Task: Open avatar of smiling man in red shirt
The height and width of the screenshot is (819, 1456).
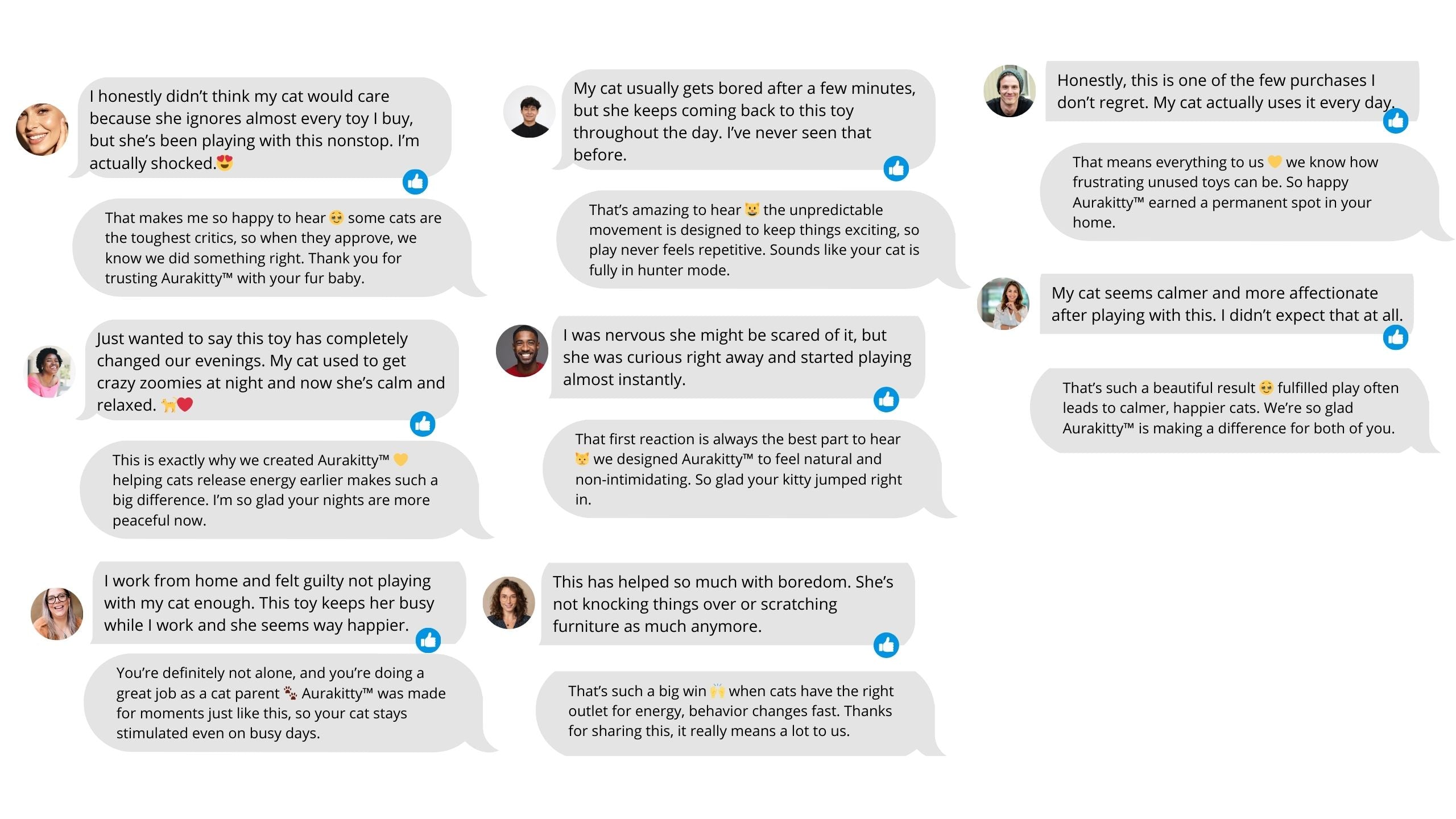Action: pos(522,351)
